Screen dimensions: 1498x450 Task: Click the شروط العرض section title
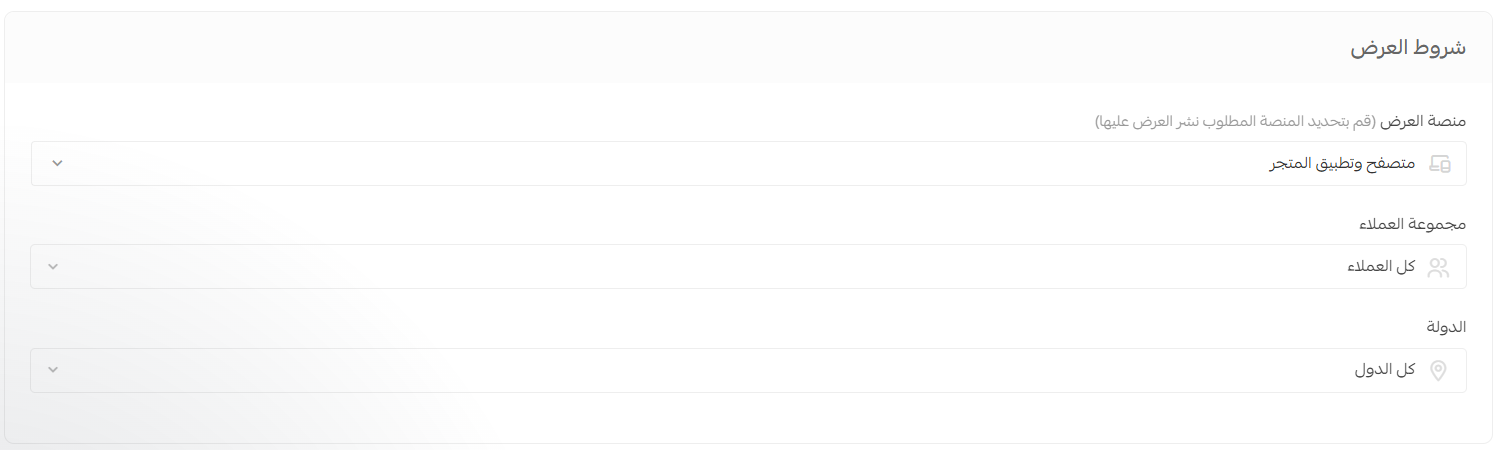click(1408, 49)
